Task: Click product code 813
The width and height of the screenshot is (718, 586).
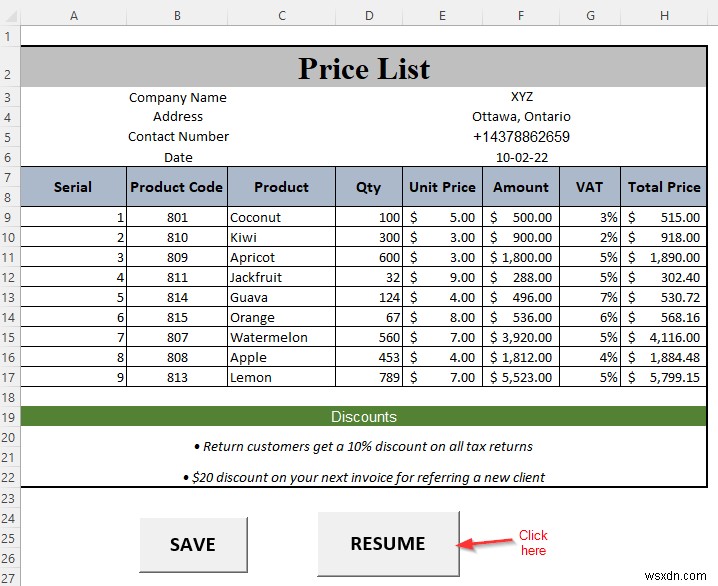Action: pyautogui.click(x=177, y=377)
